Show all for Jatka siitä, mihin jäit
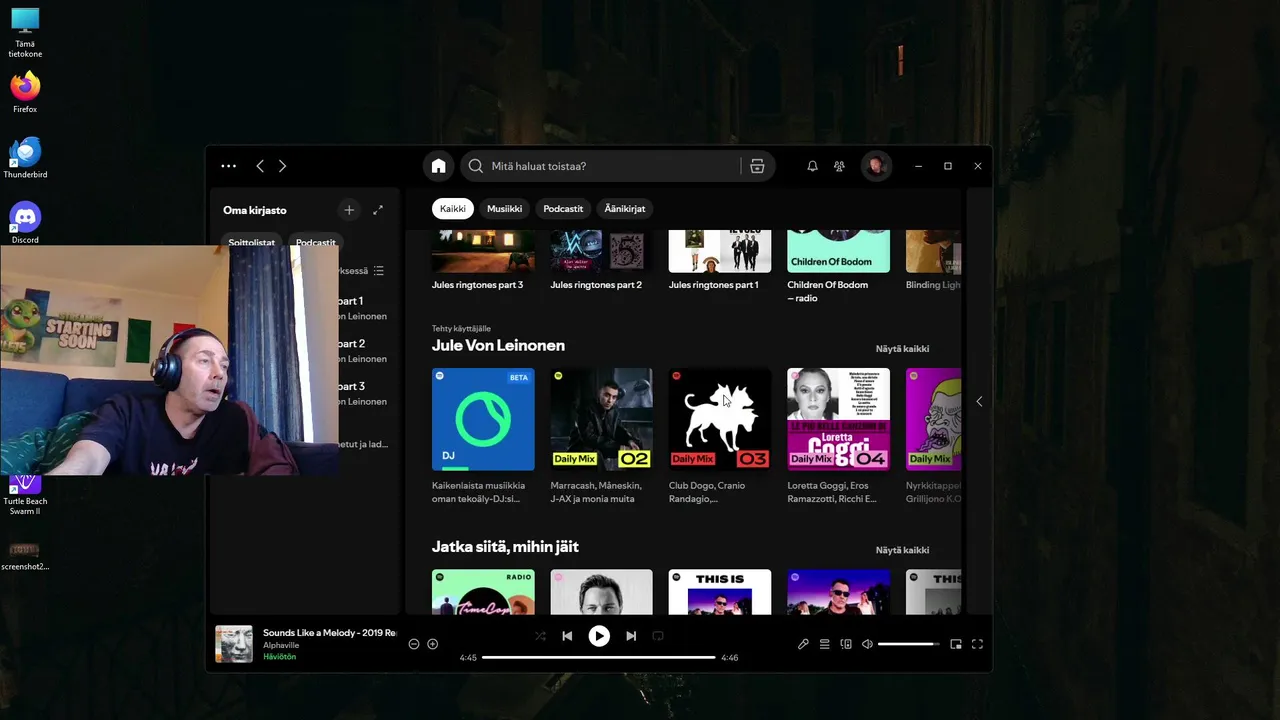Screen dimensions: 1280x720 pos(902,550)
